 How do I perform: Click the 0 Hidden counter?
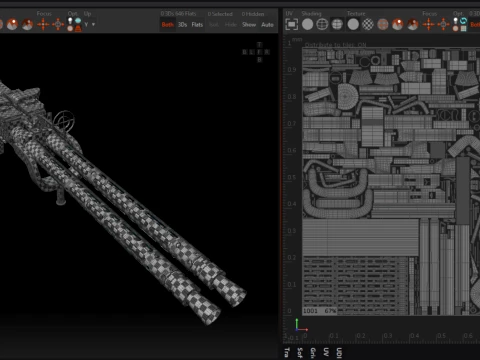pos(253,14)
